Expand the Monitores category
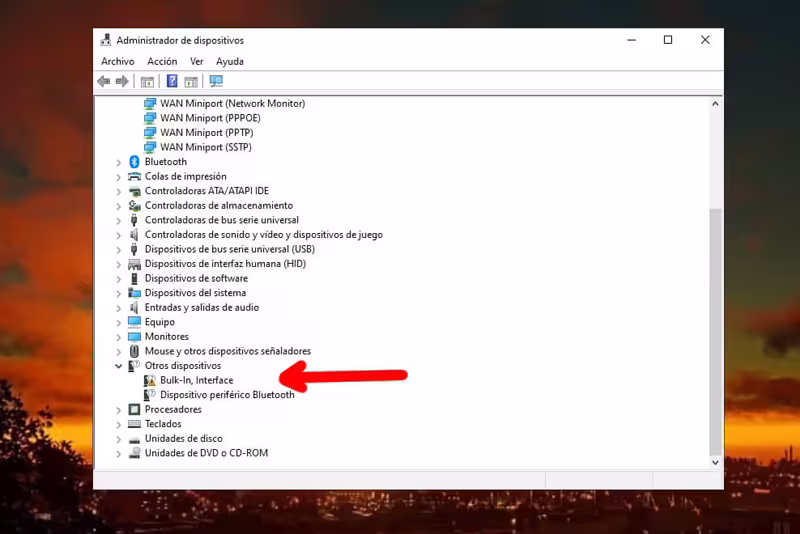Image resolution: width=800 pixels, height=534 pixels. point(118,337)
